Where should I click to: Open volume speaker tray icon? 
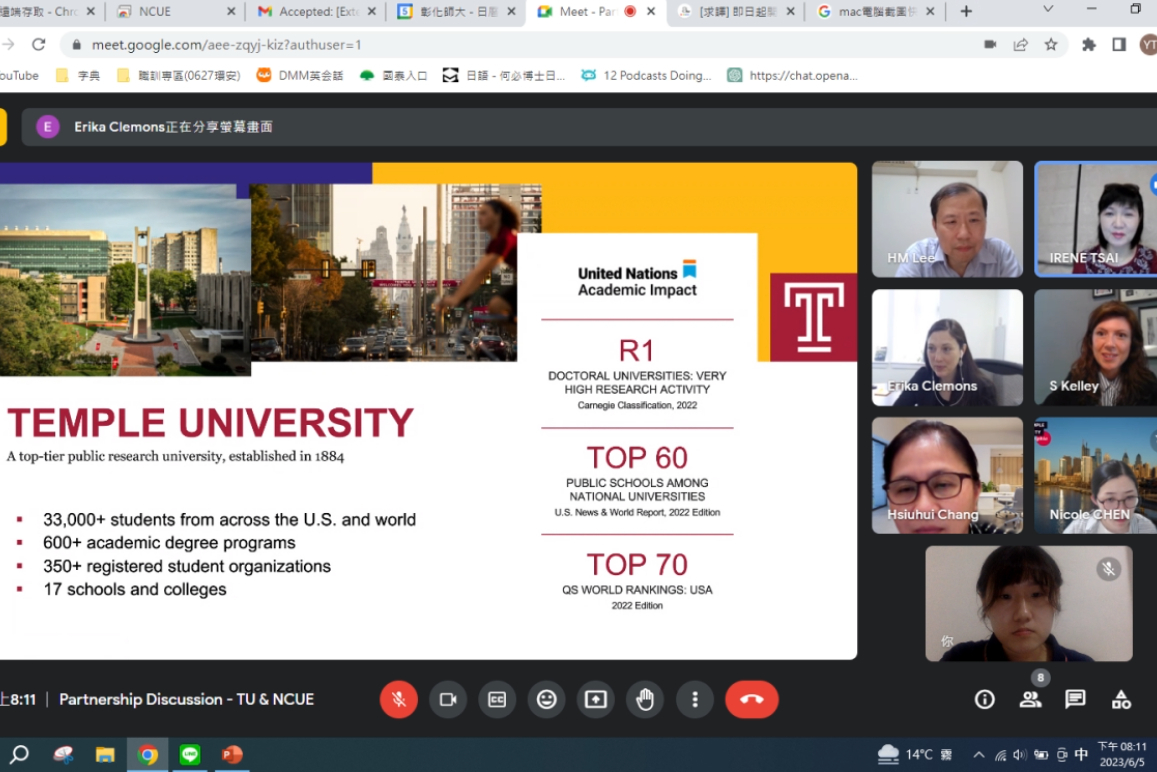1020,754
